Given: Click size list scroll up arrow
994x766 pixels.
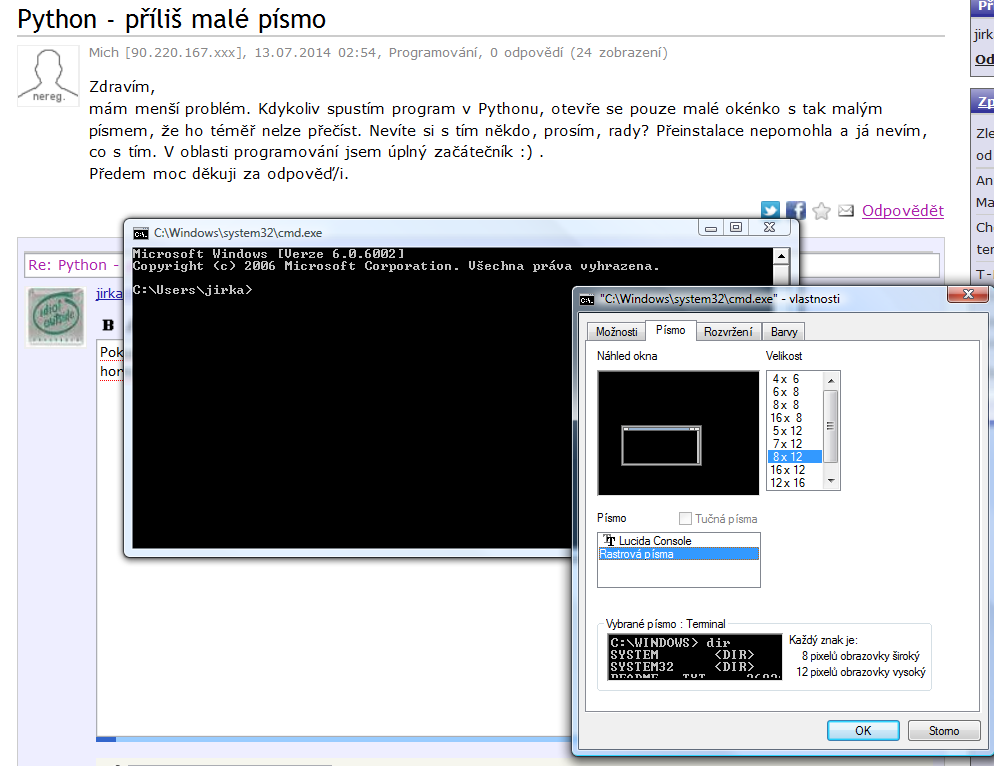Looking at the screenshot, I should coord(830,380).
